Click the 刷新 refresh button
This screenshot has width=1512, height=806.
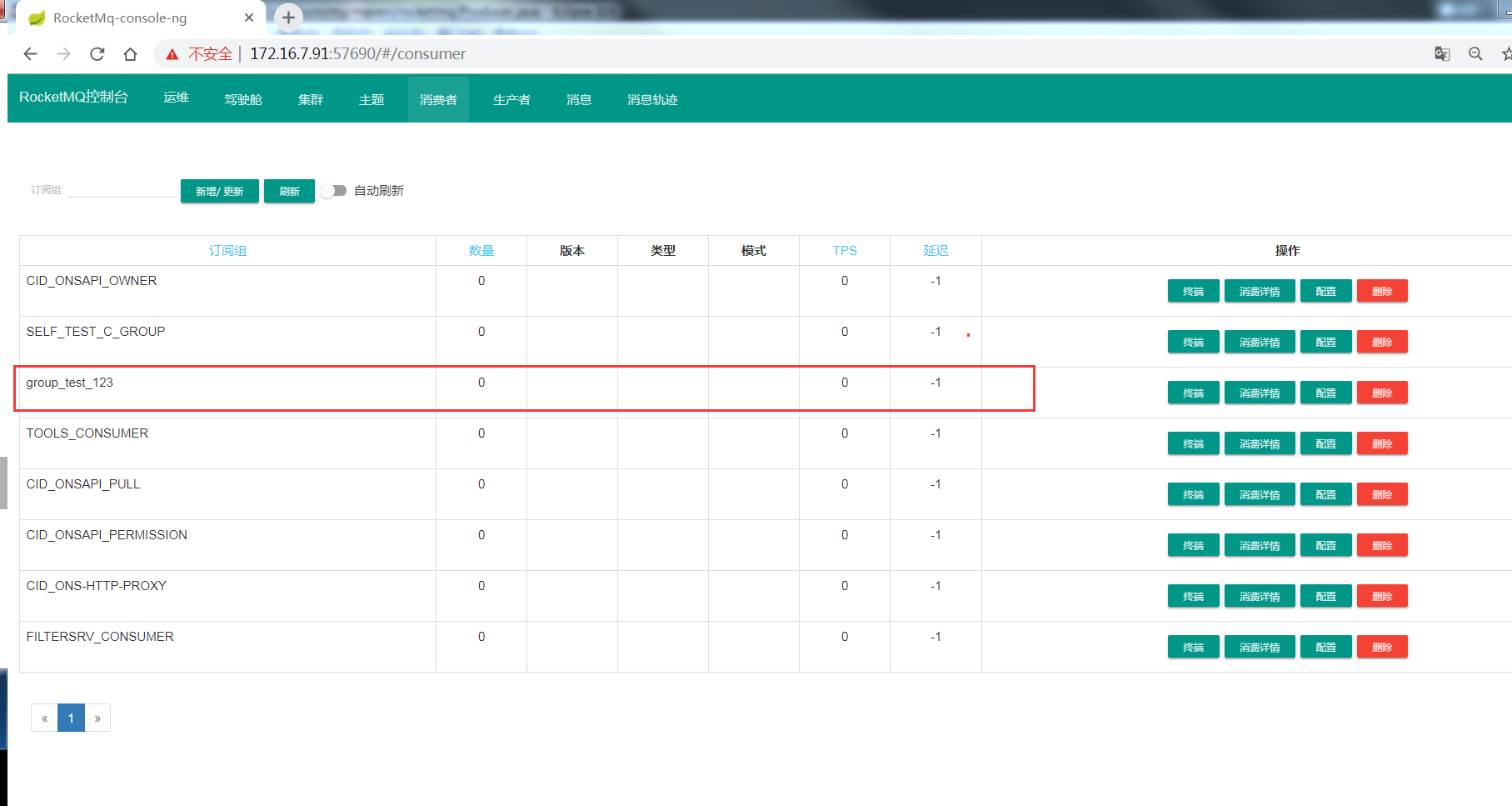(289, 191)
